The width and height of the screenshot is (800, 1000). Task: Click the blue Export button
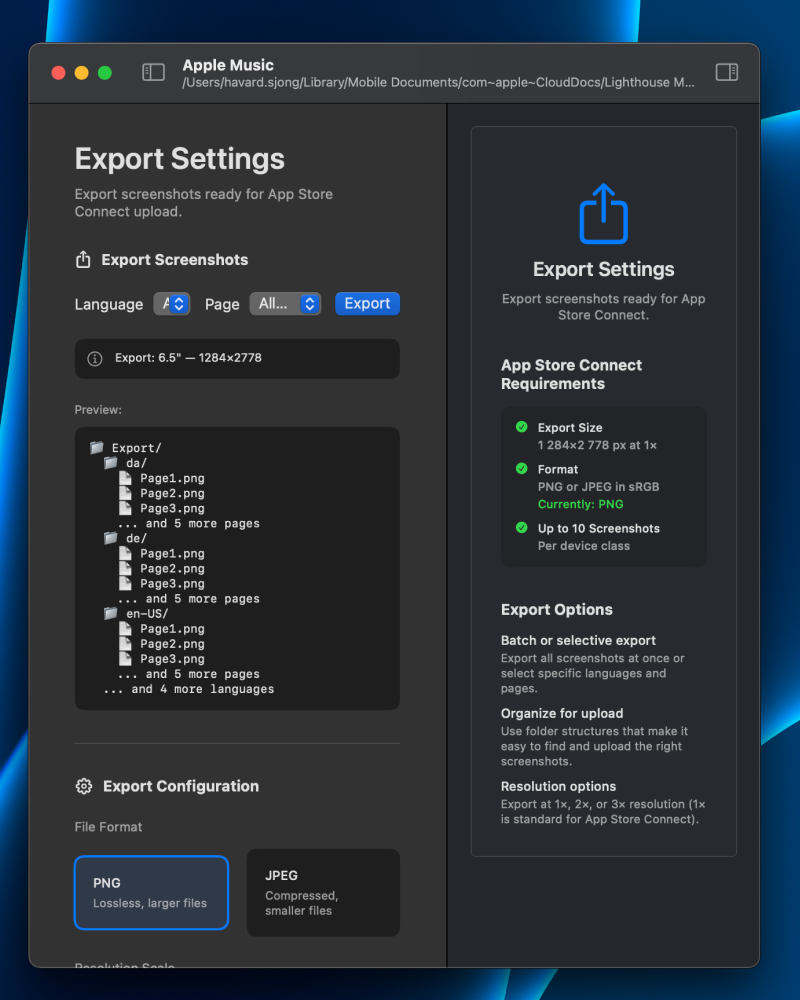[367, 303]
